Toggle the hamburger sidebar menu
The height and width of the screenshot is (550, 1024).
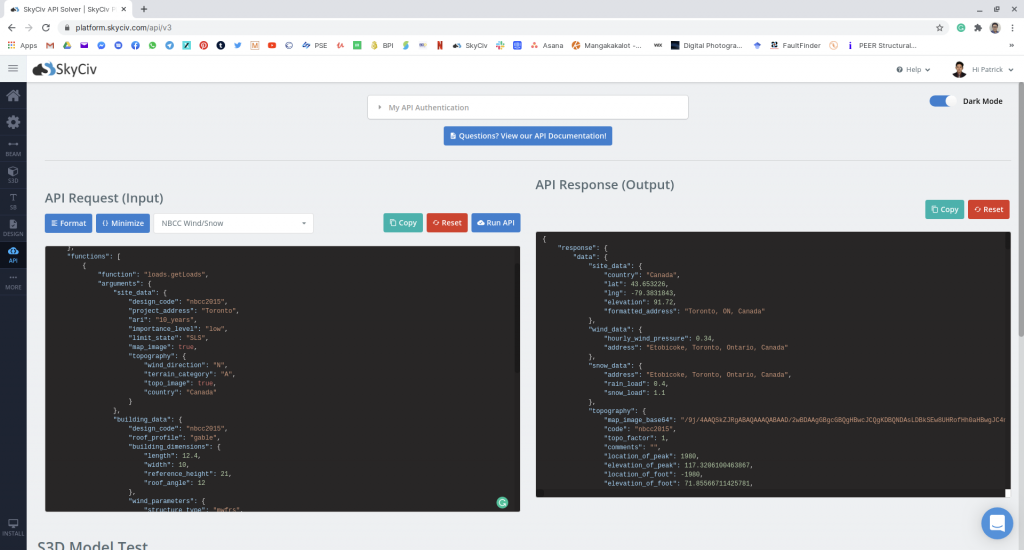point(13,68)
